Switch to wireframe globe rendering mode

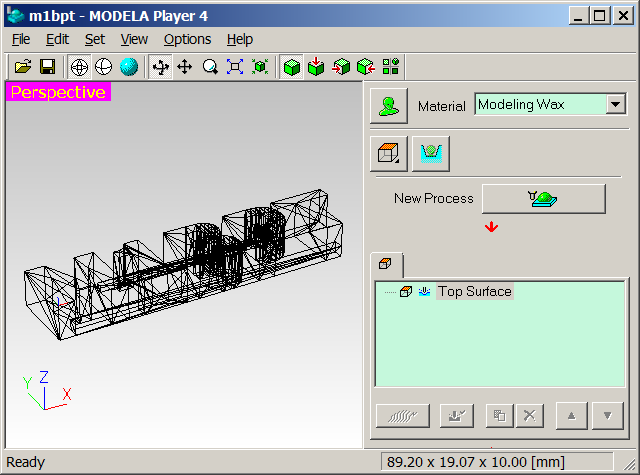[79, 67]
